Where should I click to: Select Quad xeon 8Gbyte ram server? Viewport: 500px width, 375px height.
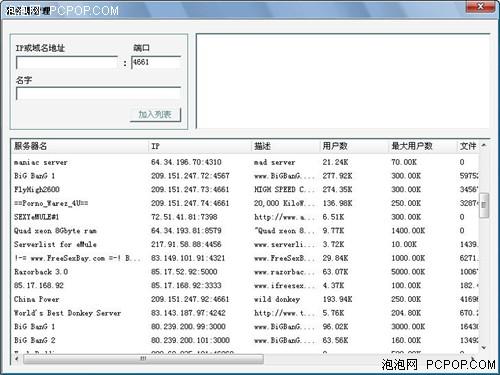[245, 231]
